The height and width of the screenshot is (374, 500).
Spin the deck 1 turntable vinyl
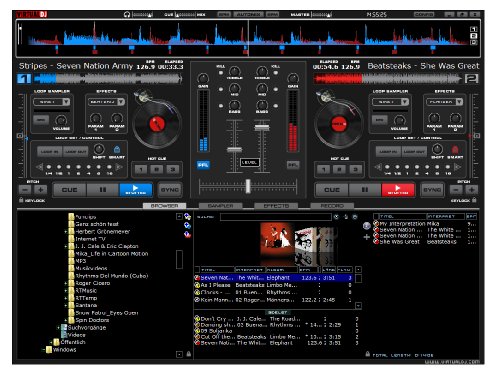click(x=157, y=124)
